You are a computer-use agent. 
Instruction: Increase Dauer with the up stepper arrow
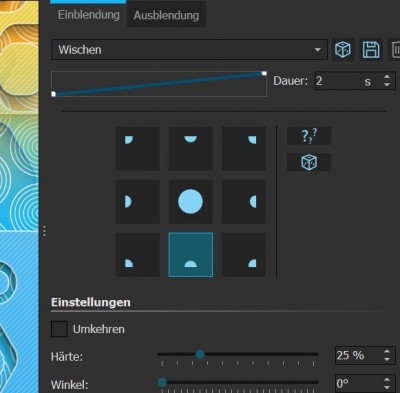tap(387, 77)
